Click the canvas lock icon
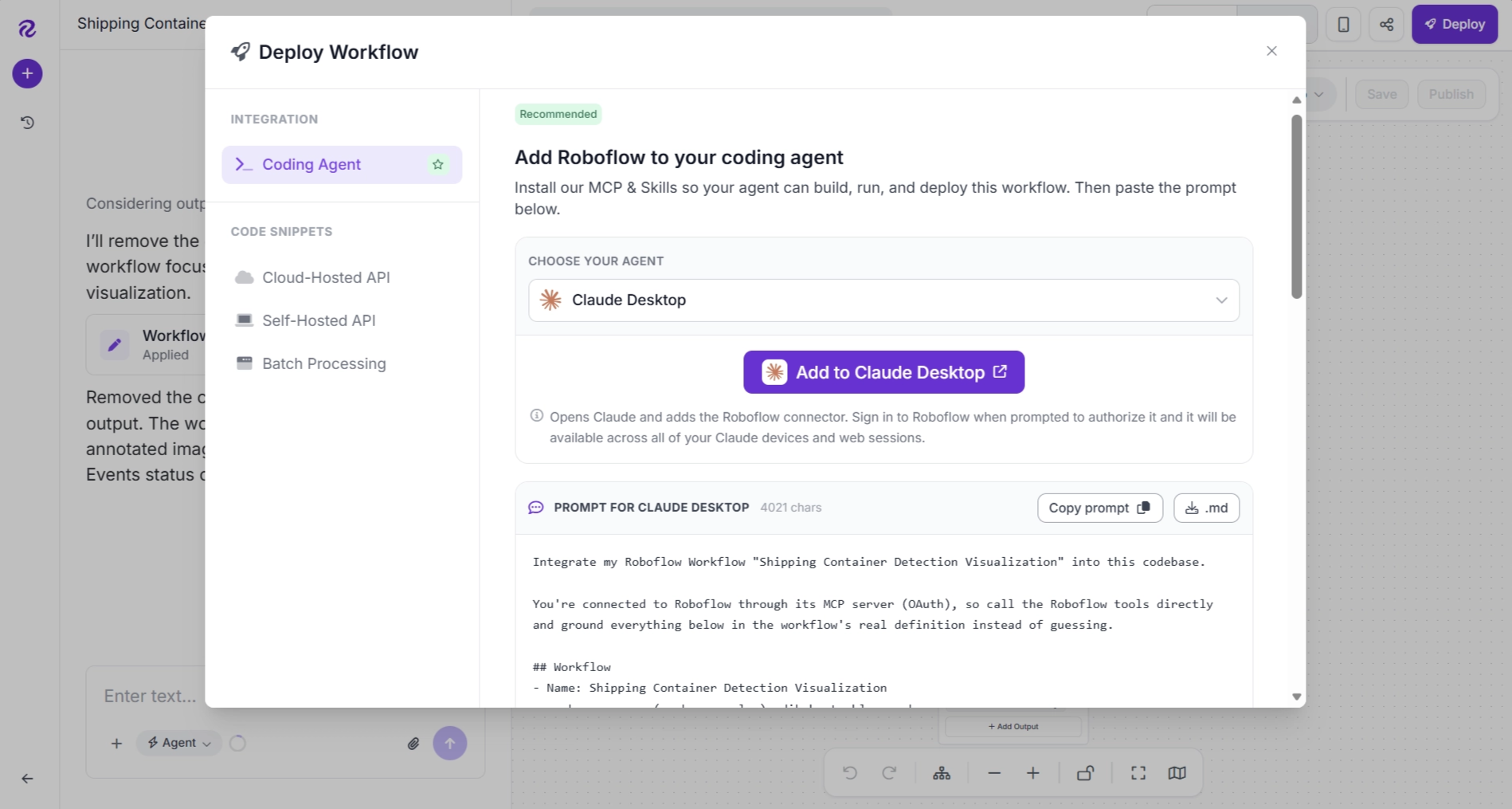Image resolution: width=1512 pixels, height=809 pixels. tap(1085, 773)
